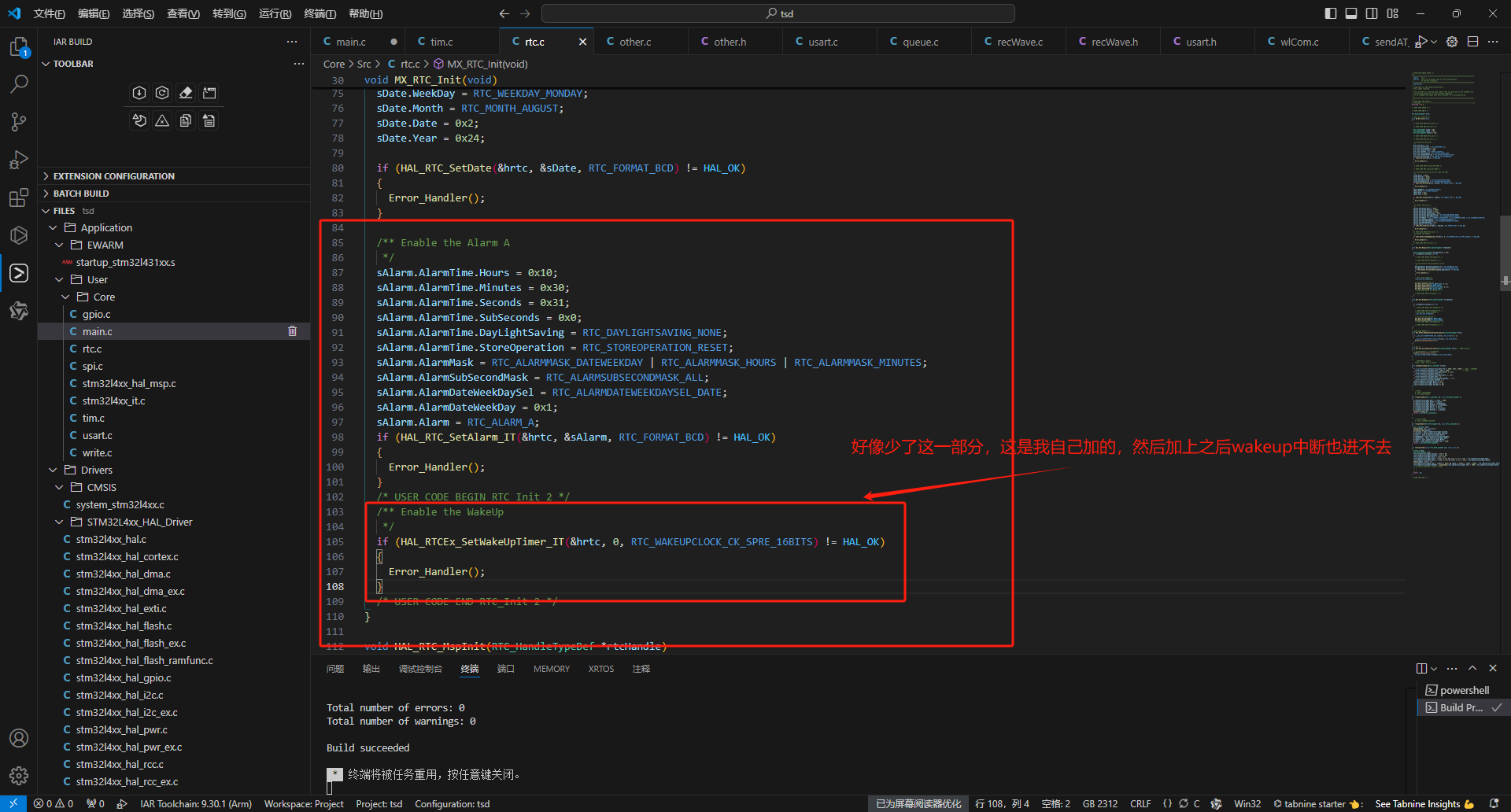Switch to the usart.c editor tab
The width and height of the screenshot is (1511, 812).
823,42
